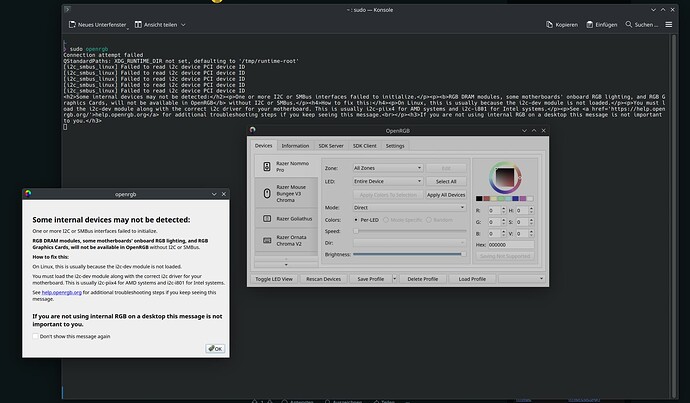Screen dimensions: 690x403
Task: Click inside the color wheel picker
Action: 505,177
